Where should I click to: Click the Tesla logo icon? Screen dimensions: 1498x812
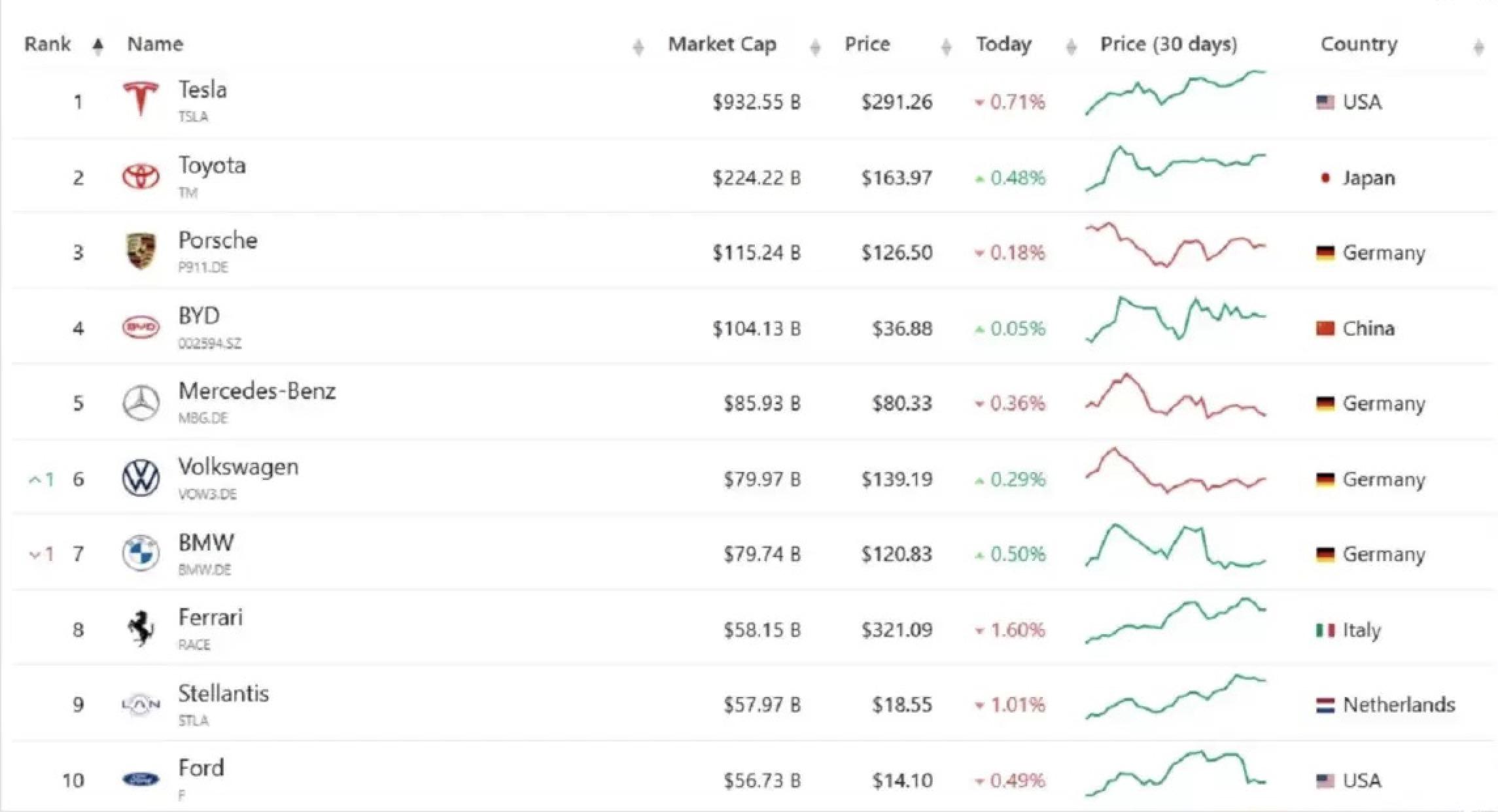point(141,99)
